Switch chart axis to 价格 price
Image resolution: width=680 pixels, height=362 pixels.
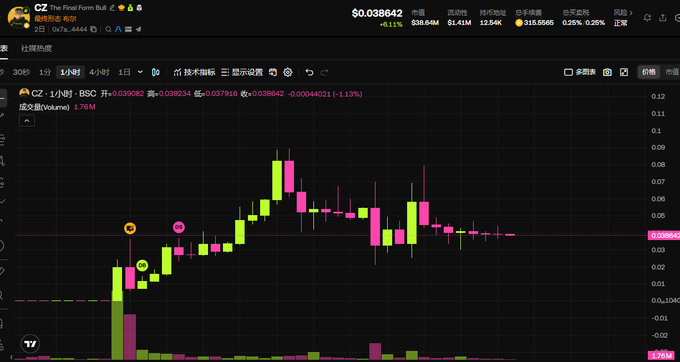coord(649,72)
